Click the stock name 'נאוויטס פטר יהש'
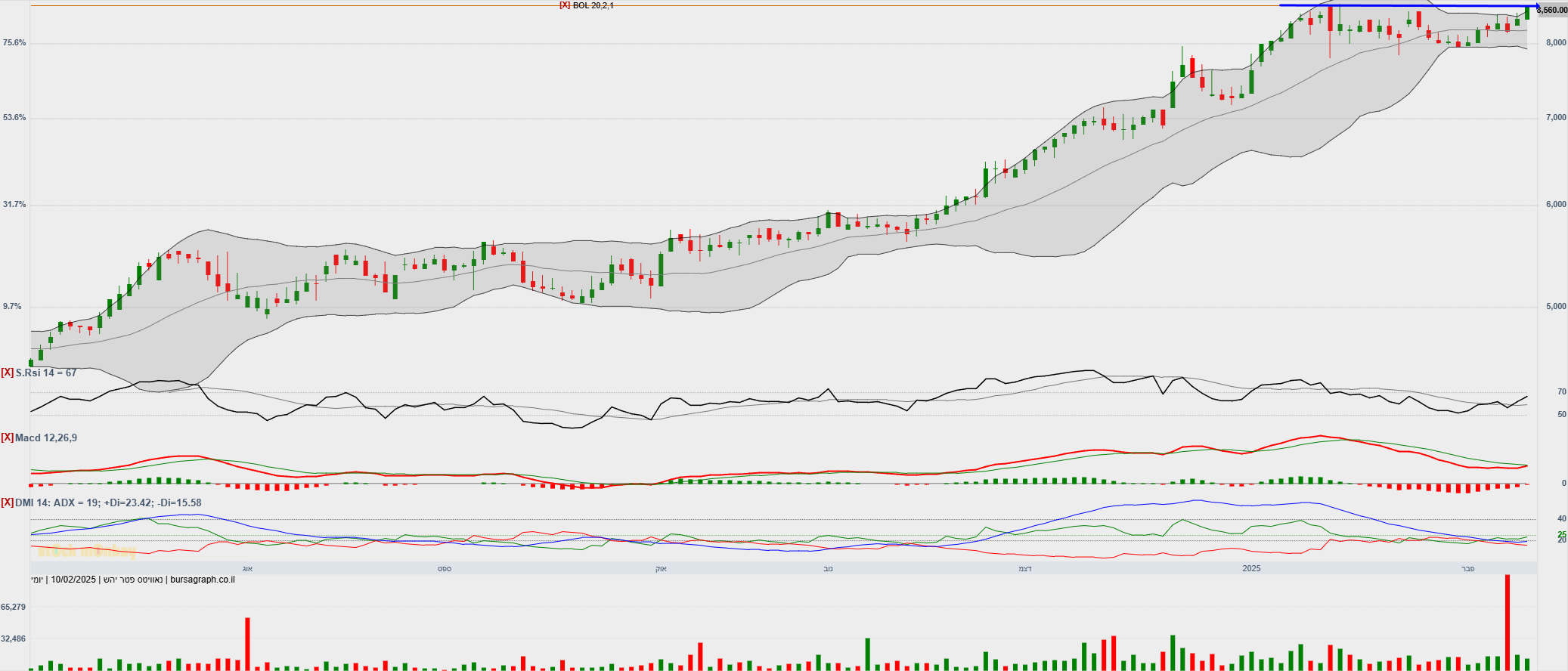This screenshot has width=1568, height=671. point(133,580)
